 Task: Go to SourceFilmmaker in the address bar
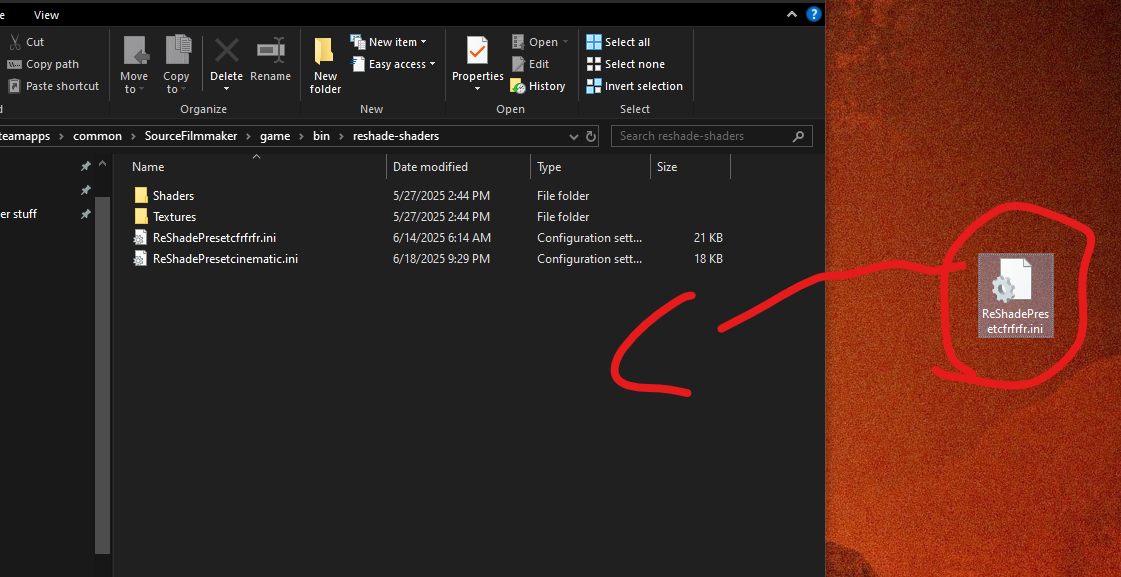tap(191, 136)
